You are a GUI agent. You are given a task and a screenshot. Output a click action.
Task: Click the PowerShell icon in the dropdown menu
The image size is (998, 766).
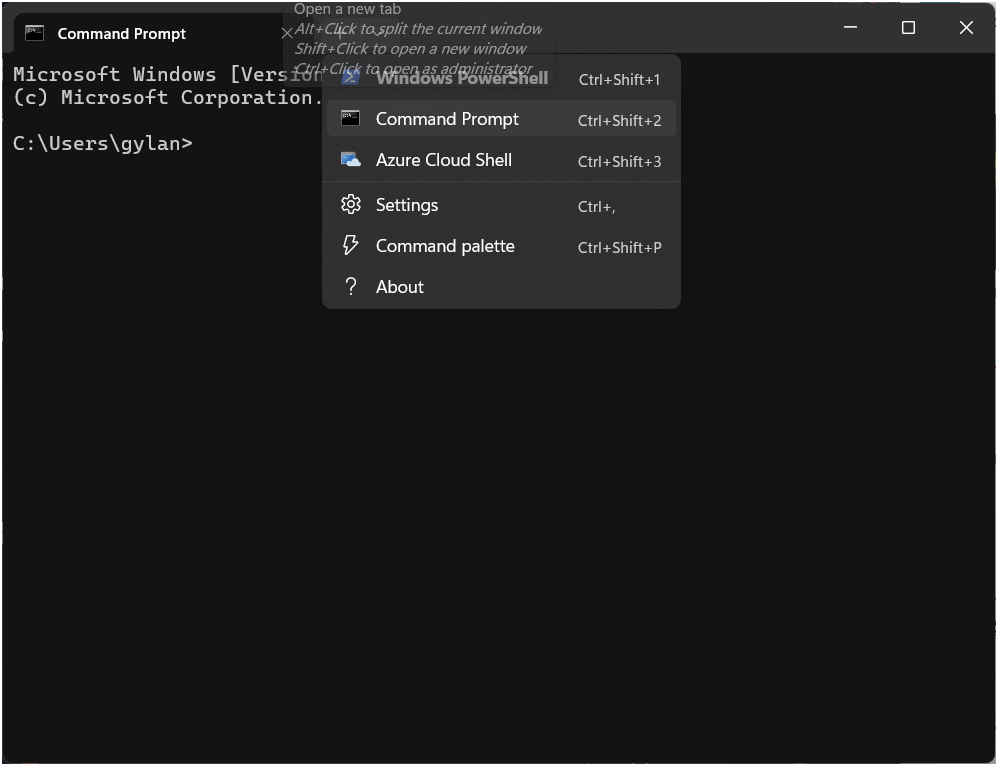coord(350,78)
